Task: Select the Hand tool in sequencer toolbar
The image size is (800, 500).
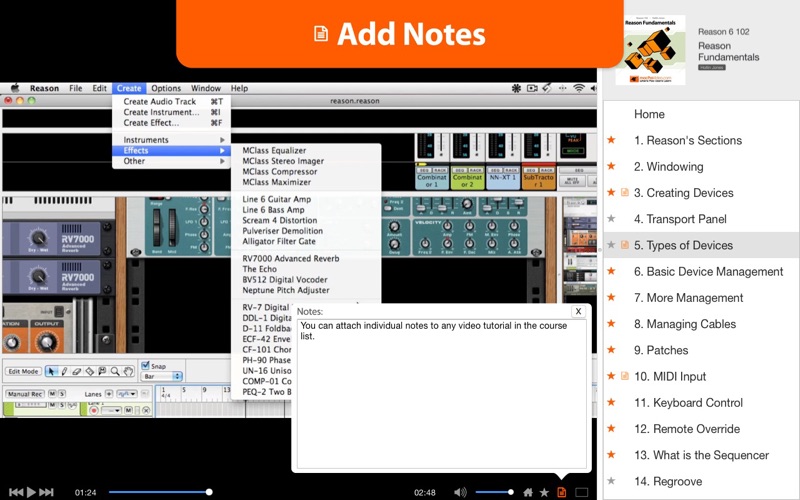Action: 128,371
